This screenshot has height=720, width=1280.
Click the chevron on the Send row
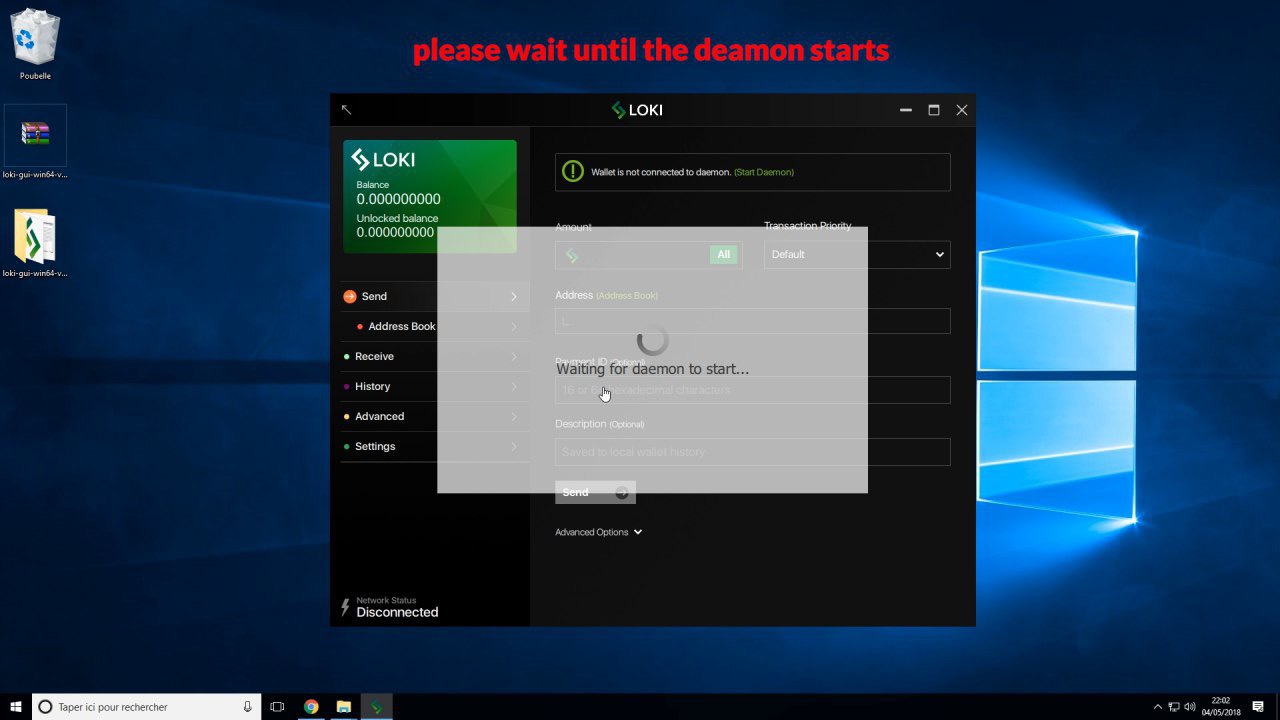pyautogui.click(x=514, y=296)
